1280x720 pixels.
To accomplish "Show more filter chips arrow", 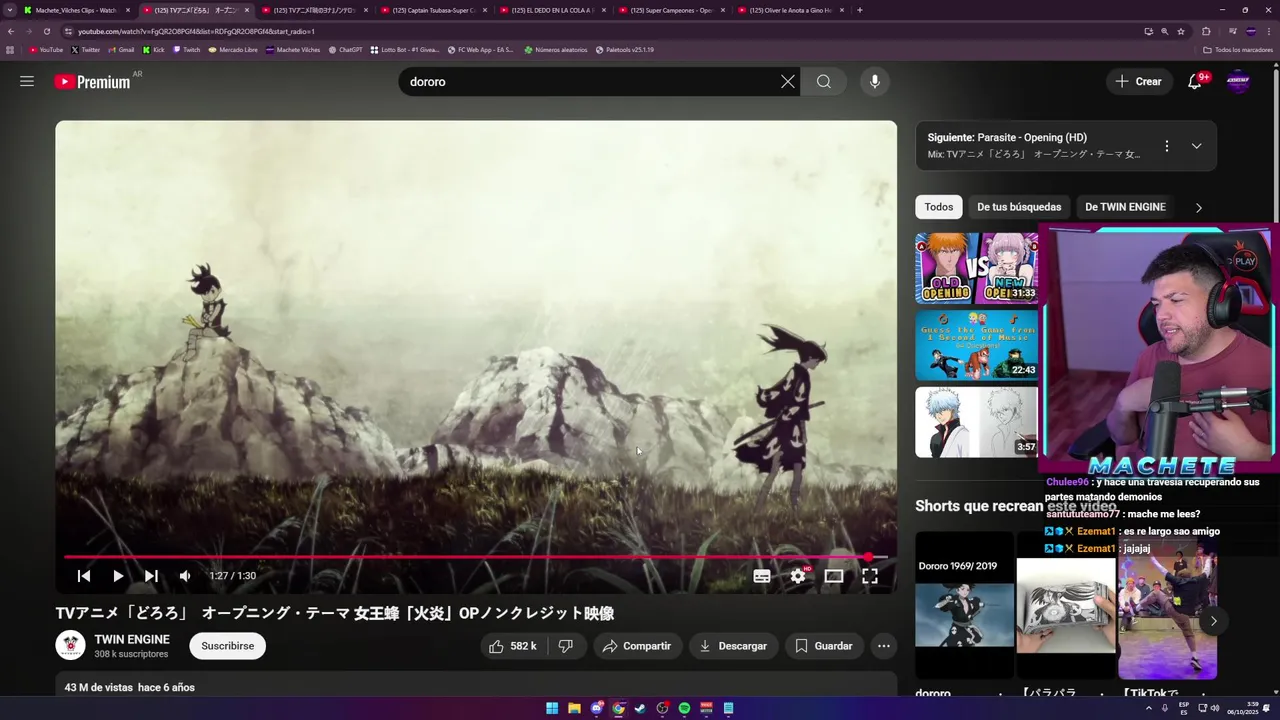I will (1198, 208).
